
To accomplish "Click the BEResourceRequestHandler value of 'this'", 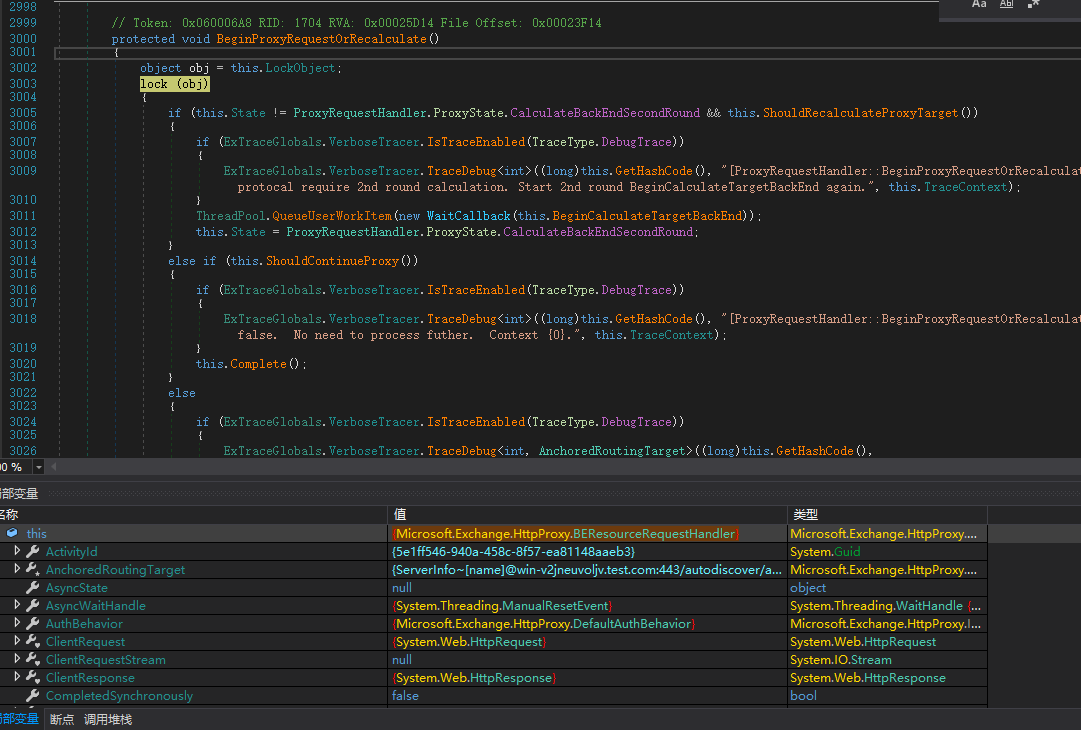I will pos(565,534).
